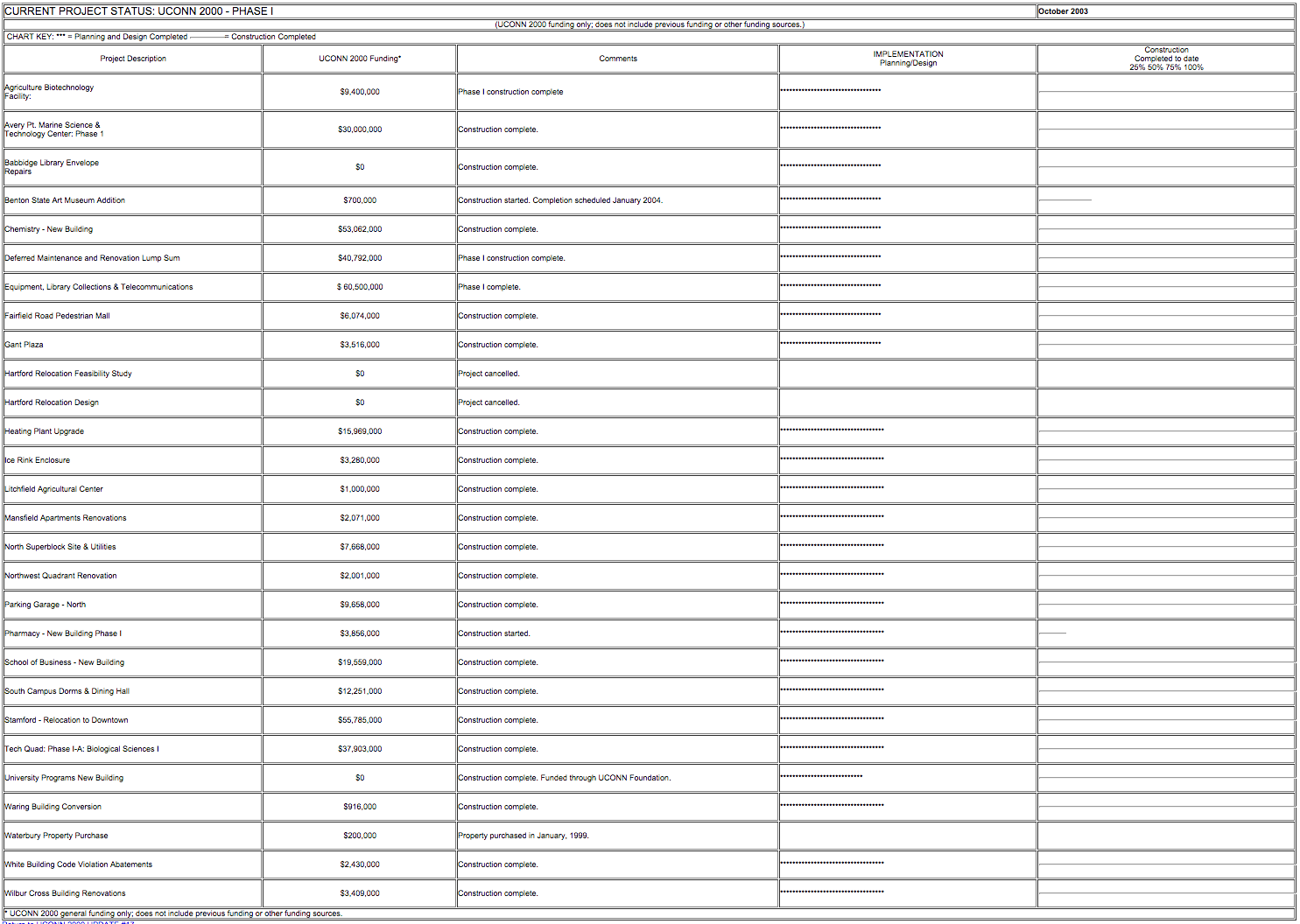The image size is (1300, 924).
Task: Click the Construction Completed to date header
Action: tap(1166, 59)
